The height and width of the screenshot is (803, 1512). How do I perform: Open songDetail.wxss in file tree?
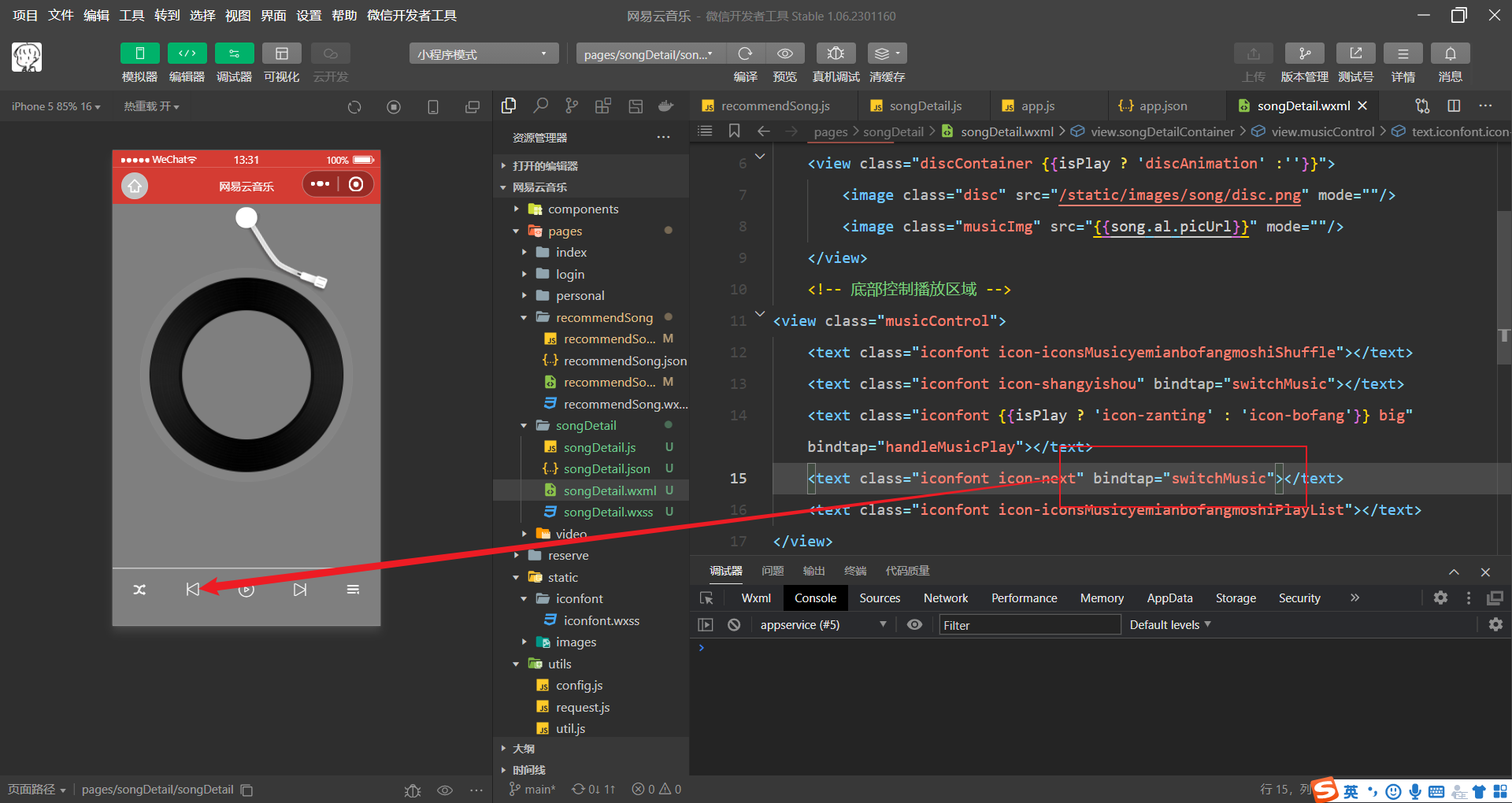point(608,512)
